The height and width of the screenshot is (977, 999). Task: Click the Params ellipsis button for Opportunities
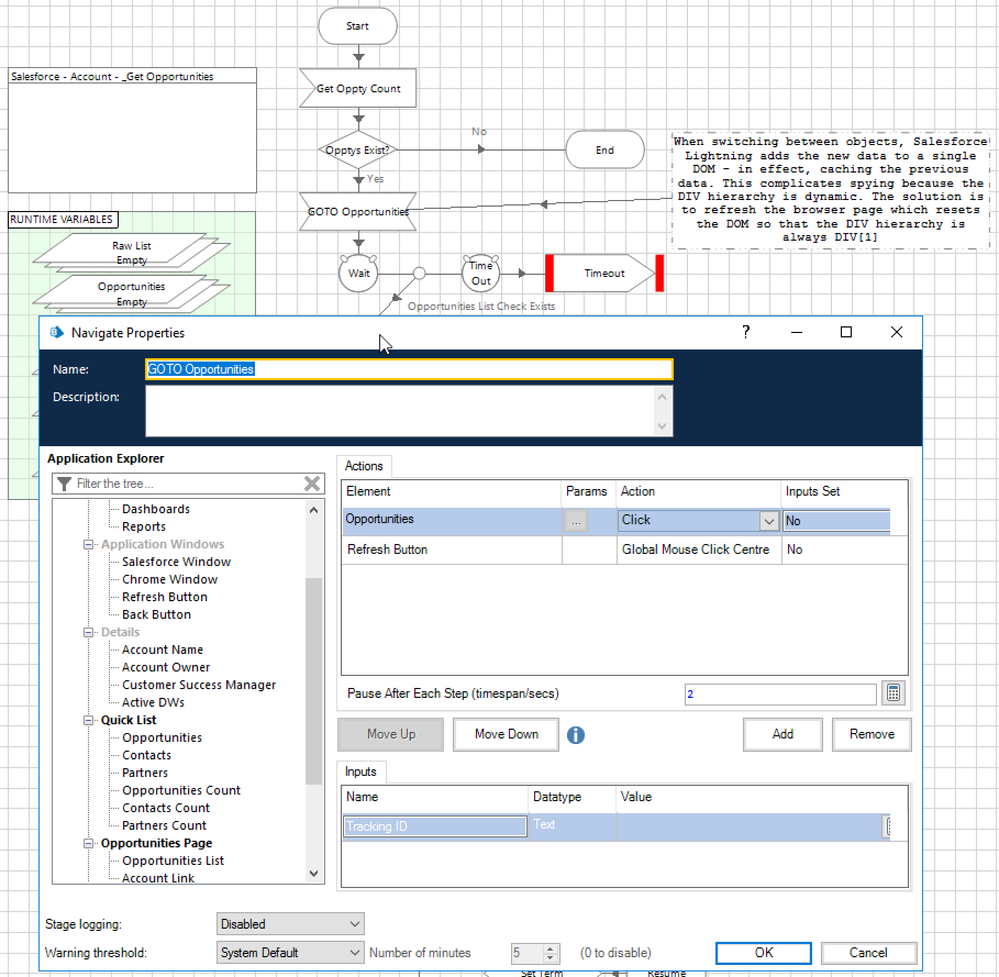(575, 521)
